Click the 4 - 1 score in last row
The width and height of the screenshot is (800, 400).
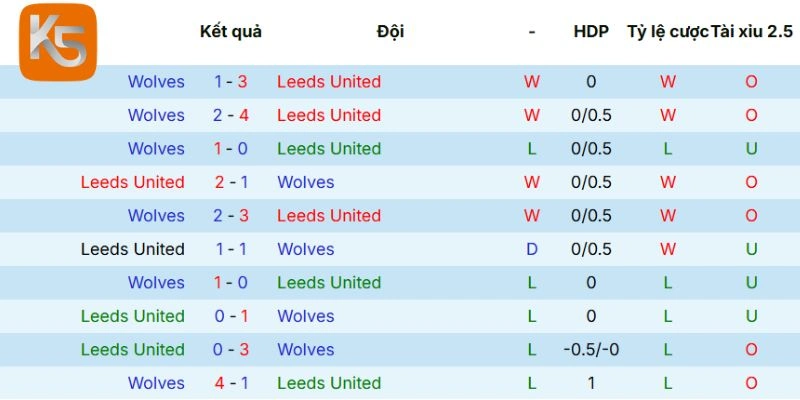[231, 383]
